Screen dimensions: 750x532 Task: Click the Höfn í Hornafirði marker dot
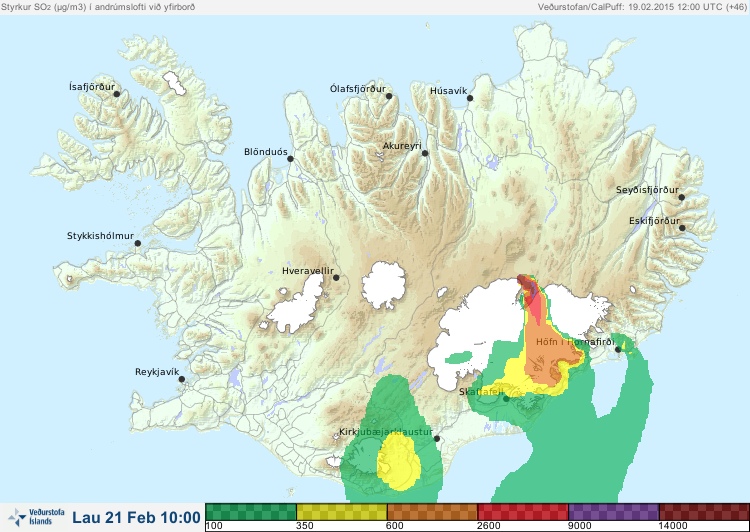tap(618, 350)
